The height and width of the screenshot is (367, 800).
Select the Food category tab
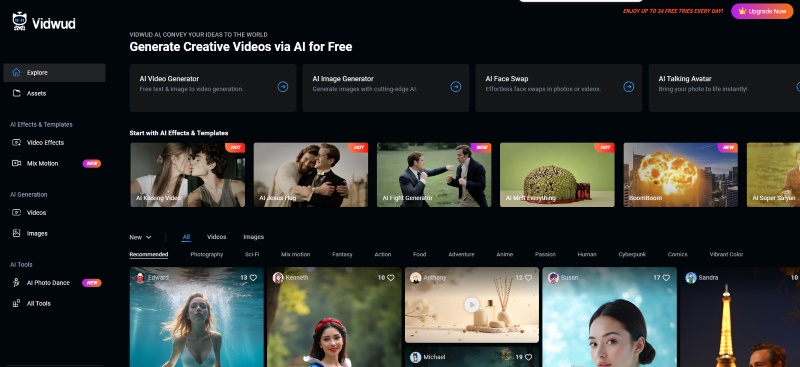click(419, 254)
